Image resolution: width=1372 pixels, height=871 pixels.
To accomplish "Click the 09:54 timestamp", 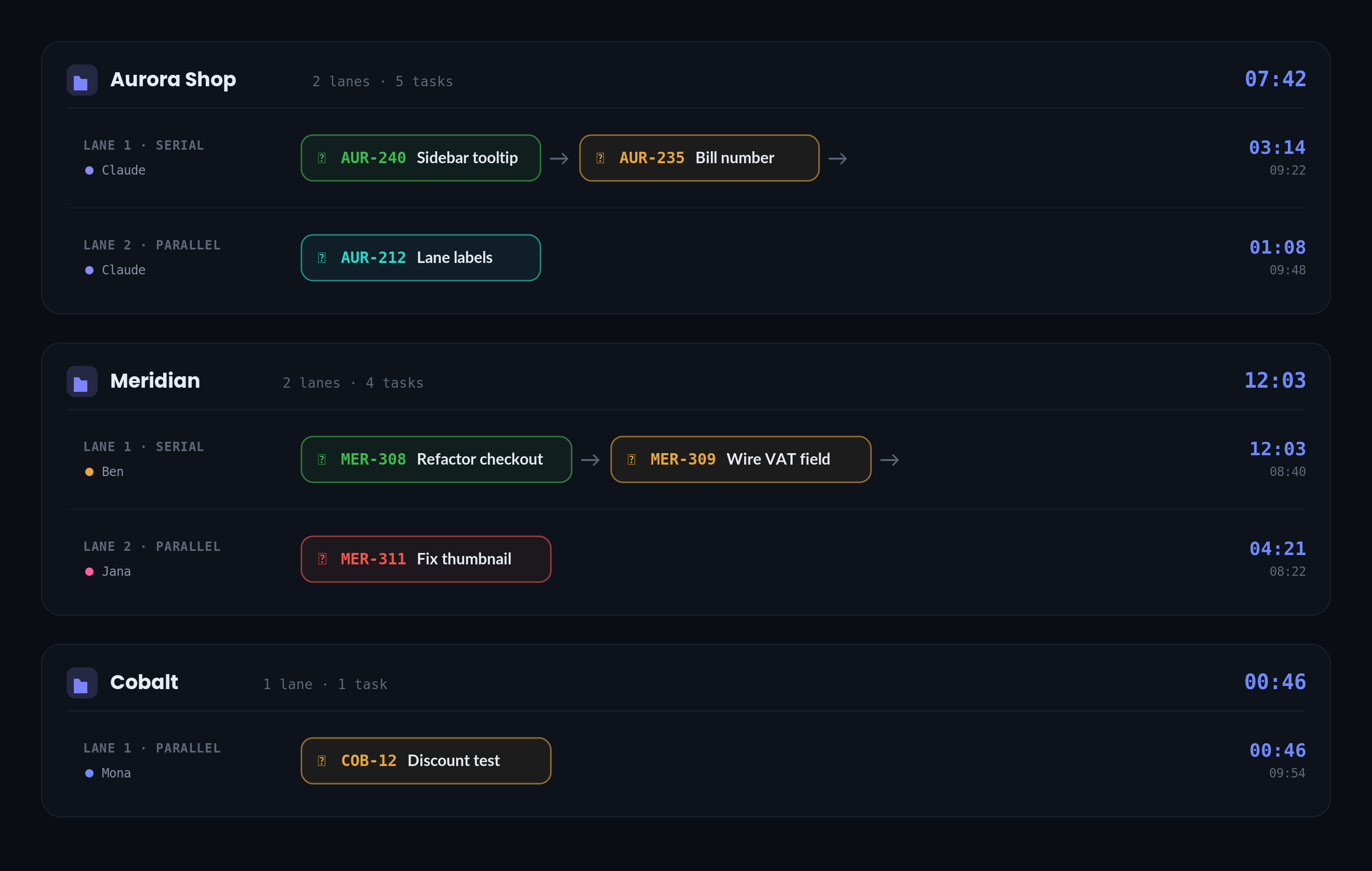I will coord(1288,773).
